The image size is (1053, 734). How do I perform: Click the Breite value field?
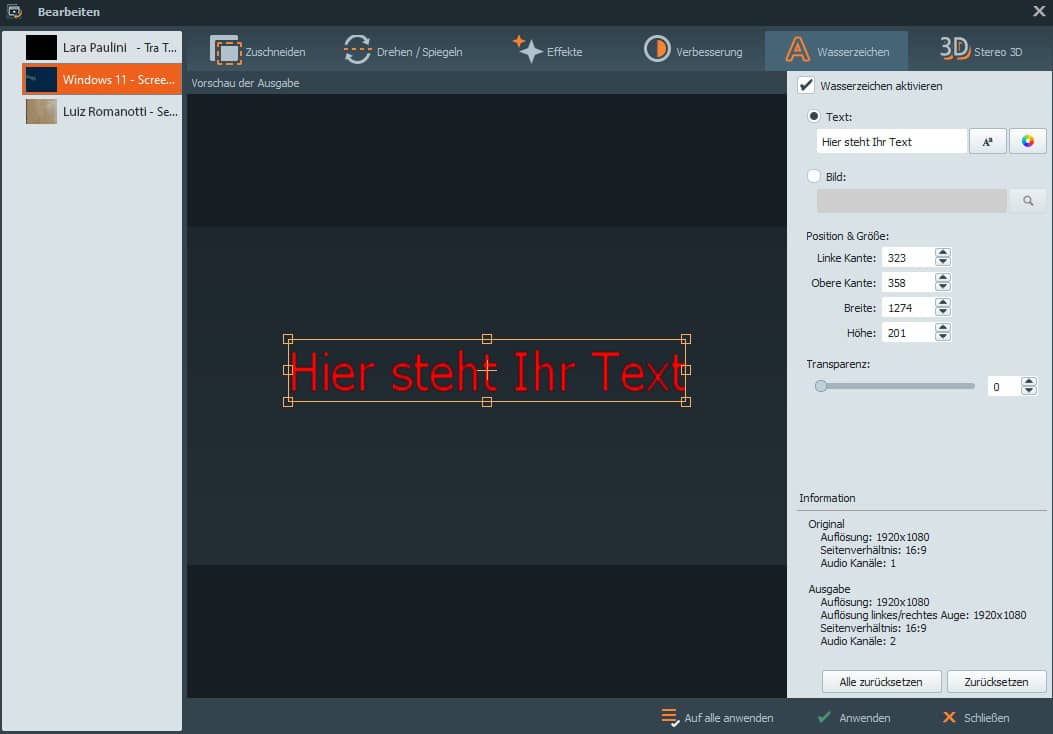pyautogui.click(x=907, y=308)
